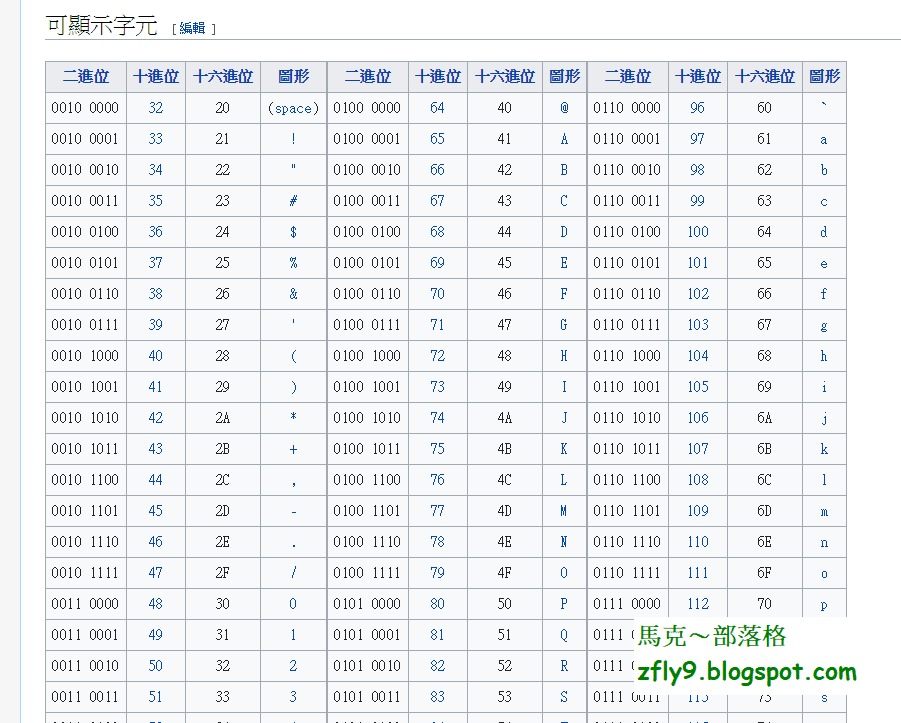
Task: Click the @ character link
Action: [x=563, y=107]
